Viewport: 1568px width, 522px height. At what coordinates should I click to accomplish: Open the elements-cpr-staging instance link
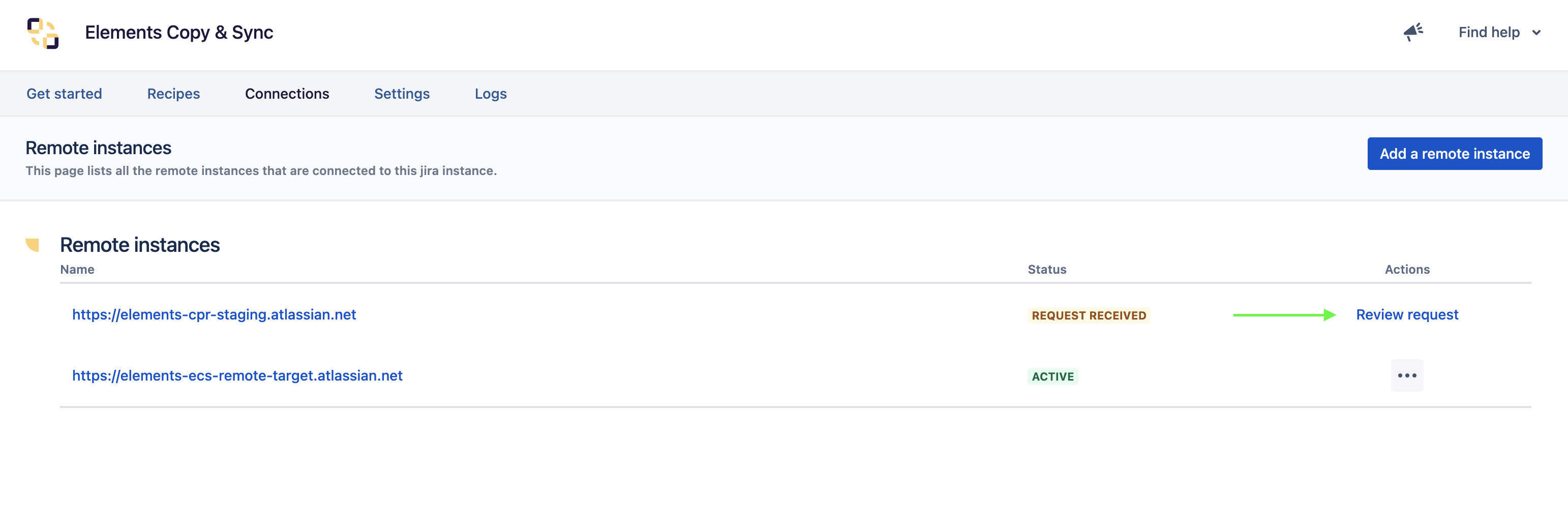[214, 315]
